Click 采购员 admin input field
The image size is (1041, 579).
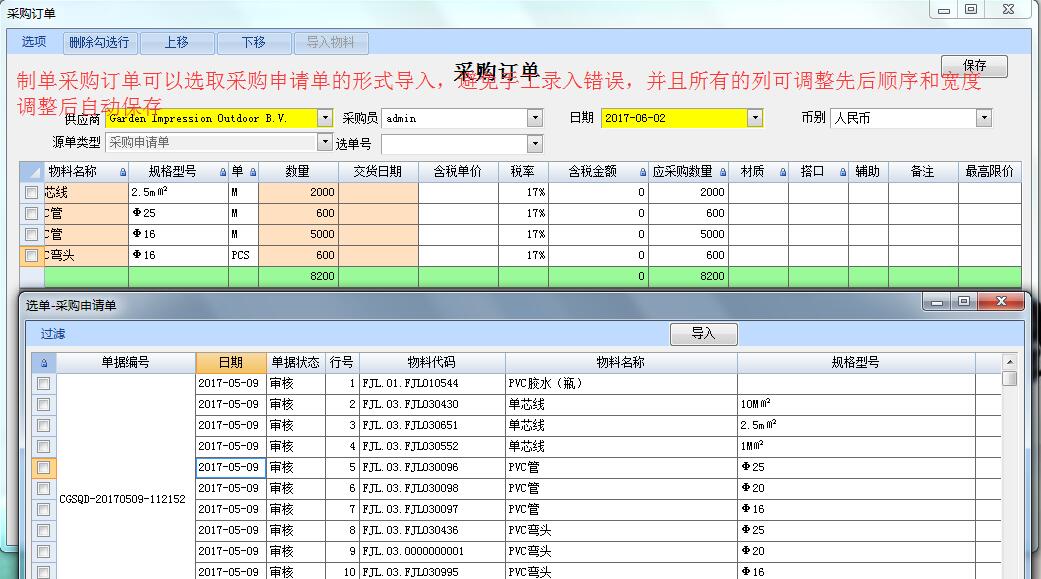click(455, 118)
